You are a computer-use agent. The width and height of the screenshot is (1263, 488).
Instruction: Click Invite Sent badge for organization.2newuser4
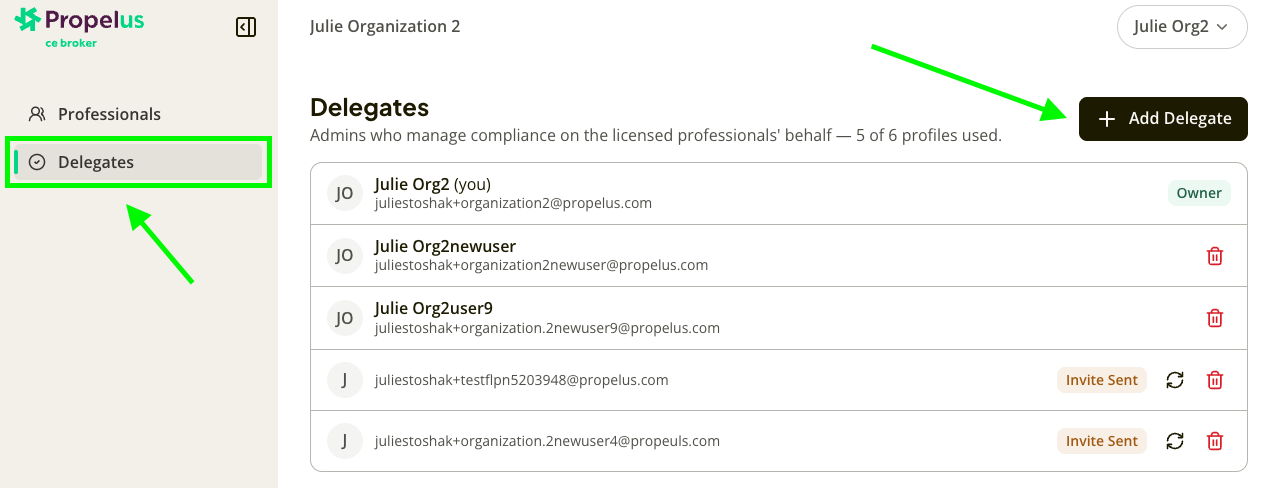[1102, 441]
